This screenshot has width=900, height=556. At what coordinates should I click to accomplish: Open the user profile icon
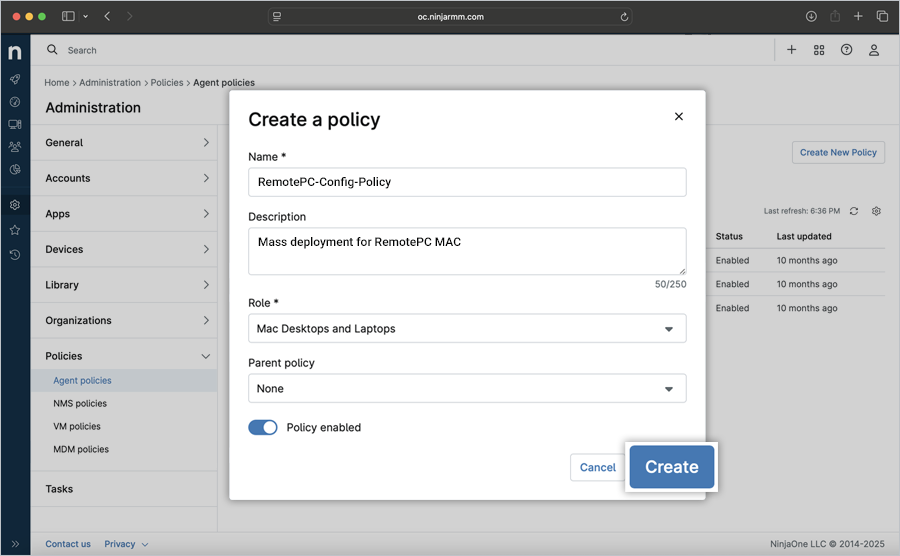tap(874, 50)
